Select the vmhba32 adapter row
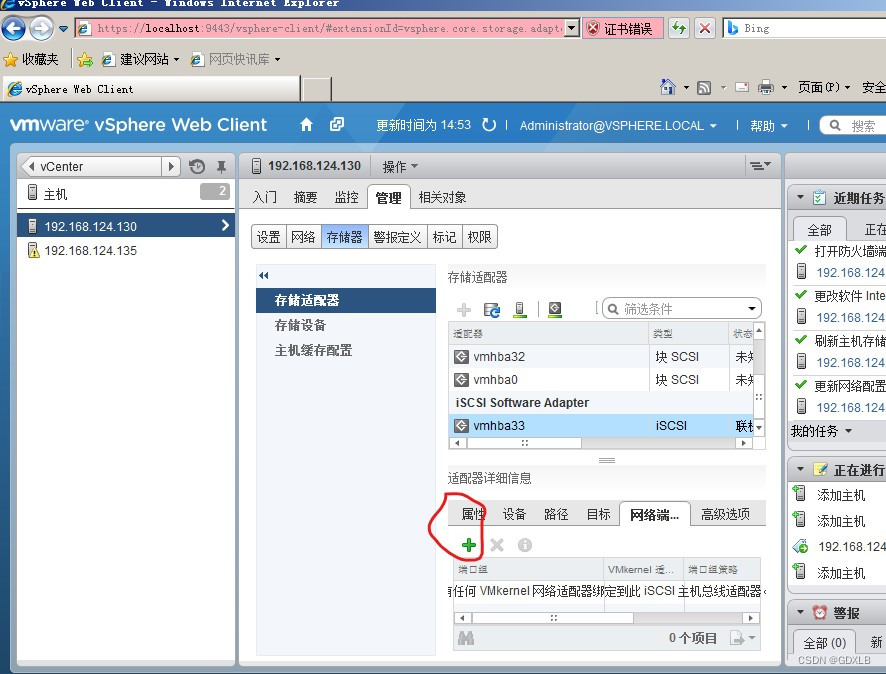Screen dimensions: 886x674 point(601,356)
